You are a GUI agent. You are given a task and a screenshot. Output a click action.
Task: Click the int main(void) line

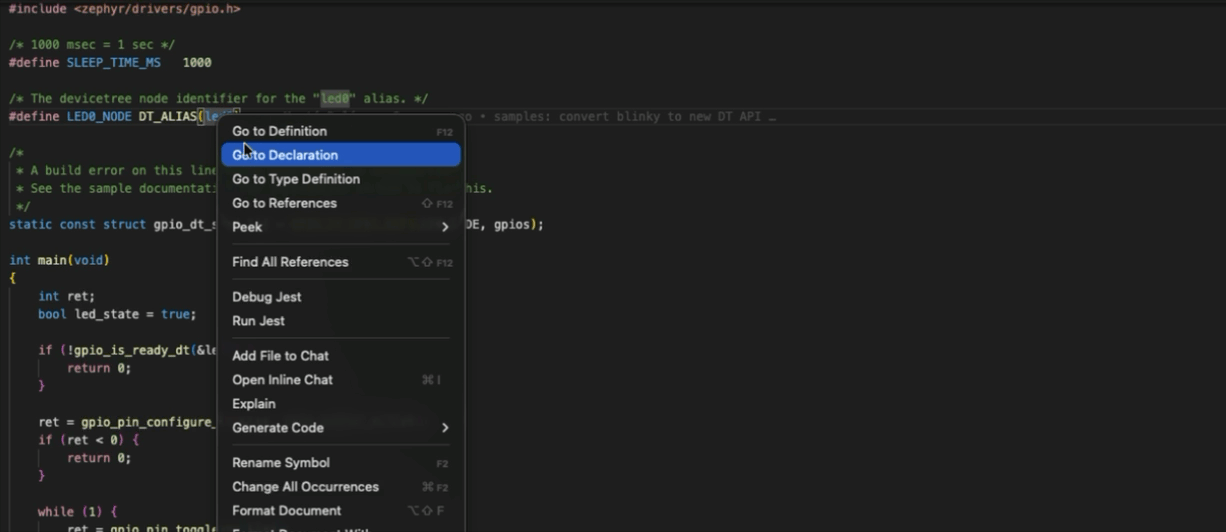[x=59, y=260]
